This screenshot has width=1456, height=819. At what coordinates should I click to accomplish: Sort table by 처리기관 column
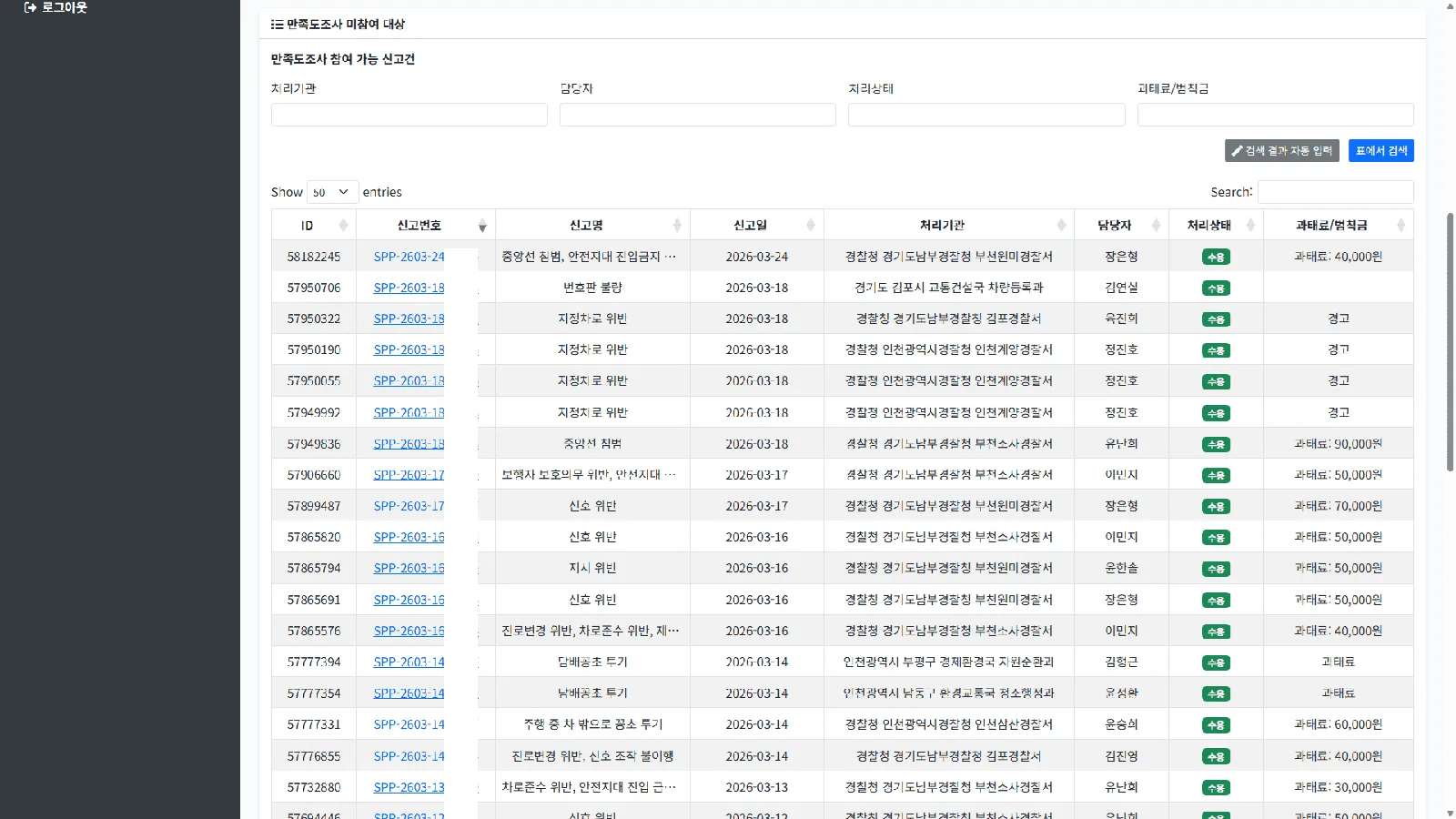pos(949,225)
